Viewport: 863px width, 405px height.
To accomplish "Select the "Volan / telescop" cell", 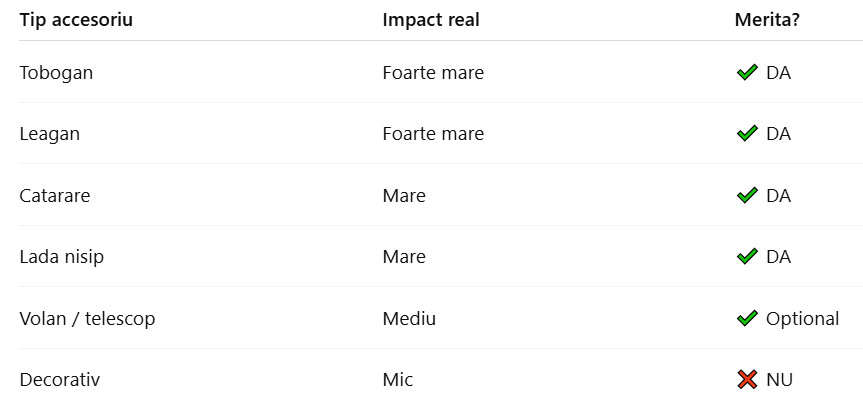I will point(87,319).
